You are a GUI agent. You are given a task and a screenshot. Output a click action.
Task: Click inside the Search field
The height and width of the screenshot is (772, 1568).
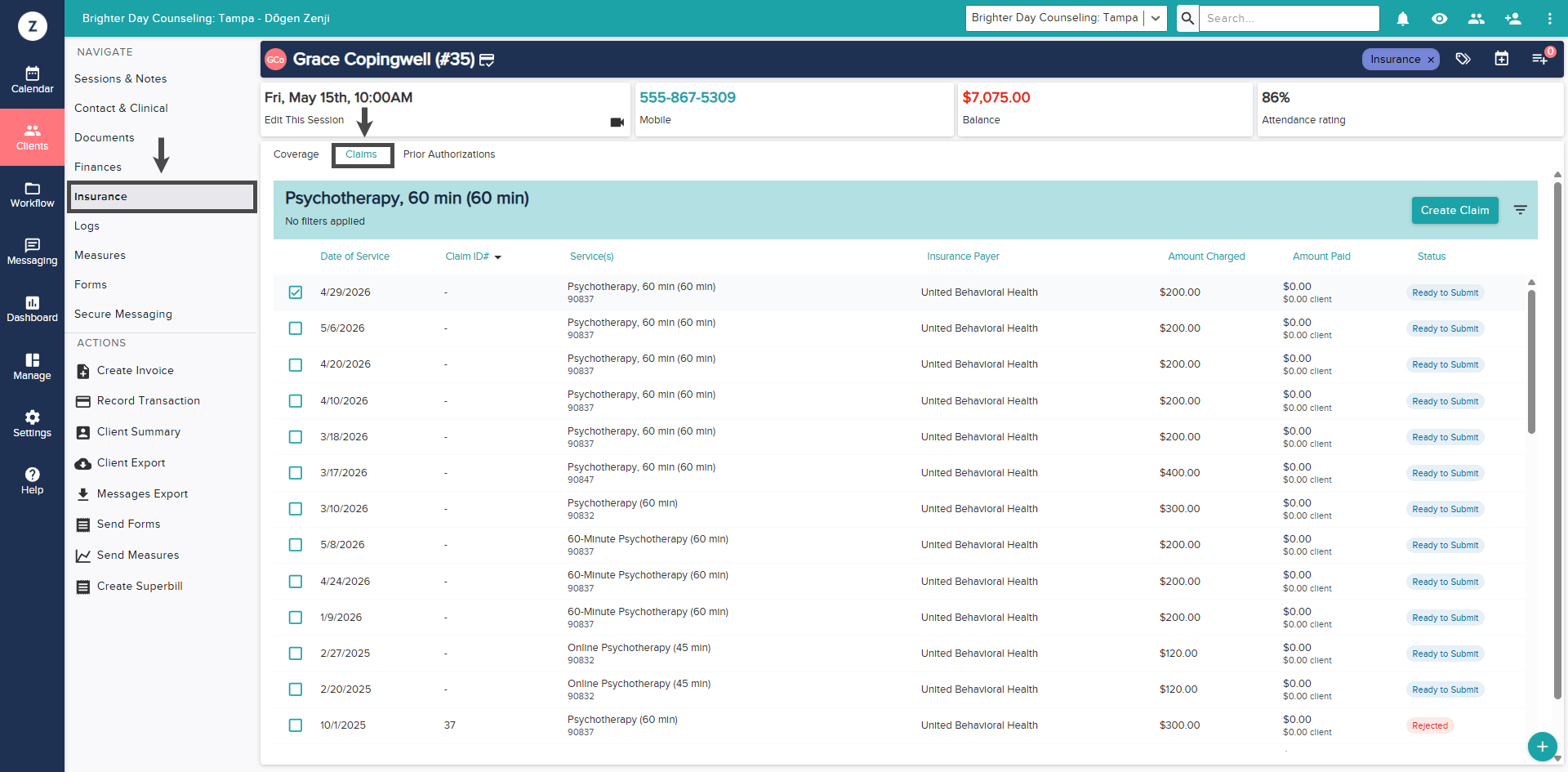(1289, 18)
